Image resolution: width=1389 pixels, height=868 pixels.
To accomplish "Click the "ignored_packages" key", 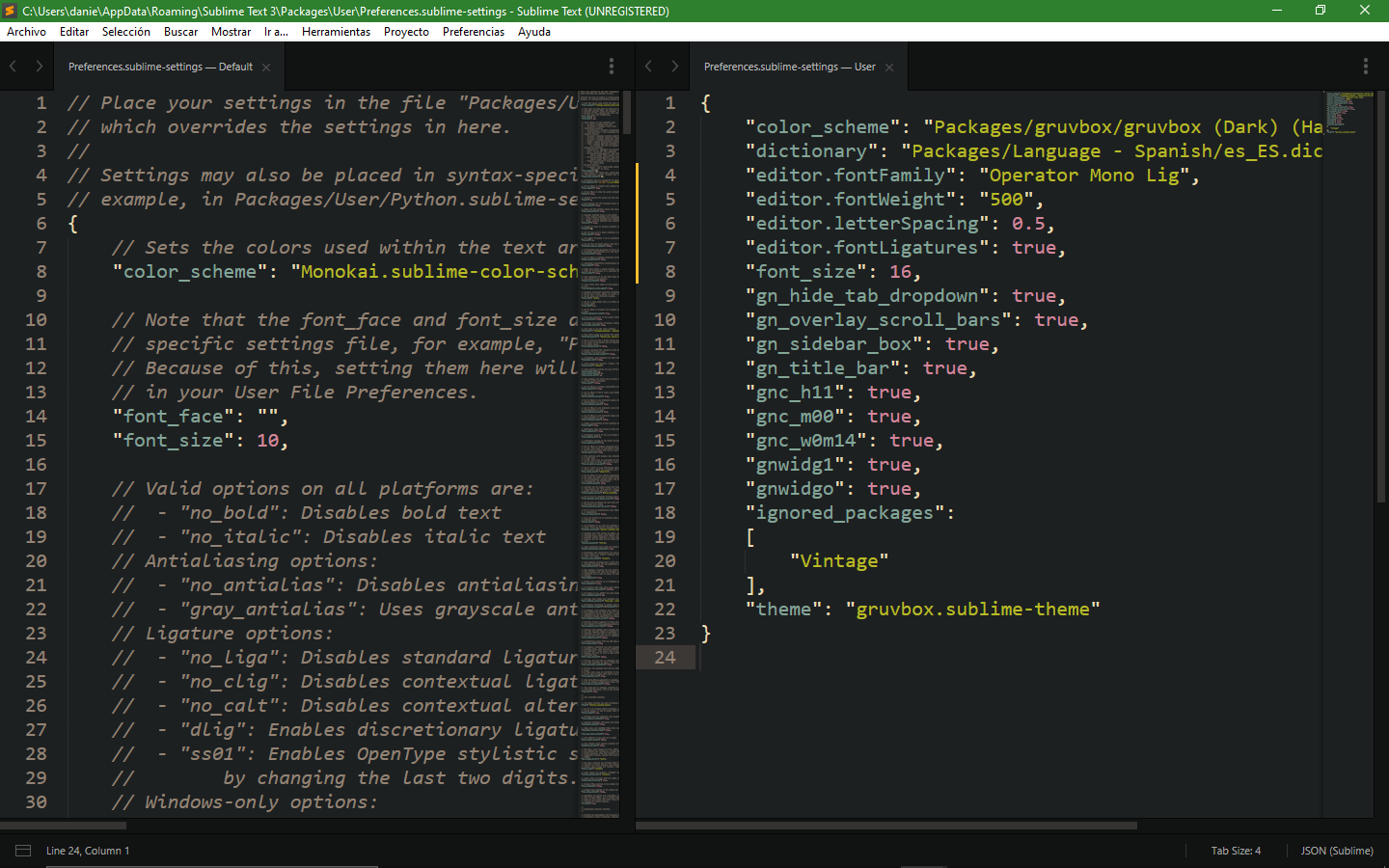I will click(844, 513).
